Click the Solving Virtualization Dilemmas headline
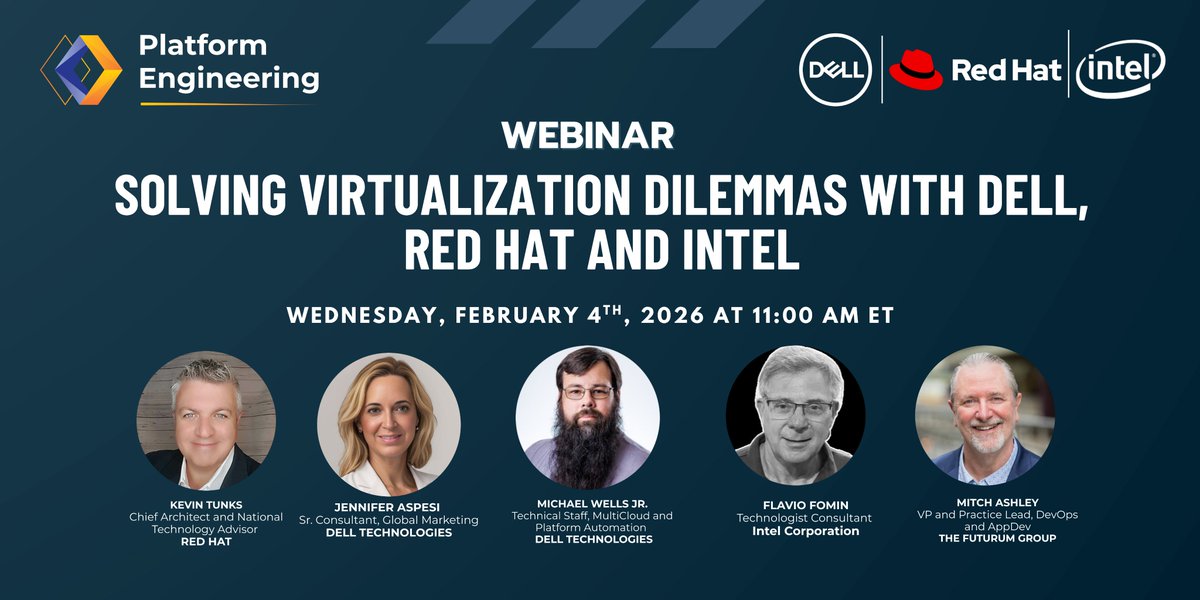 (600, 223)
